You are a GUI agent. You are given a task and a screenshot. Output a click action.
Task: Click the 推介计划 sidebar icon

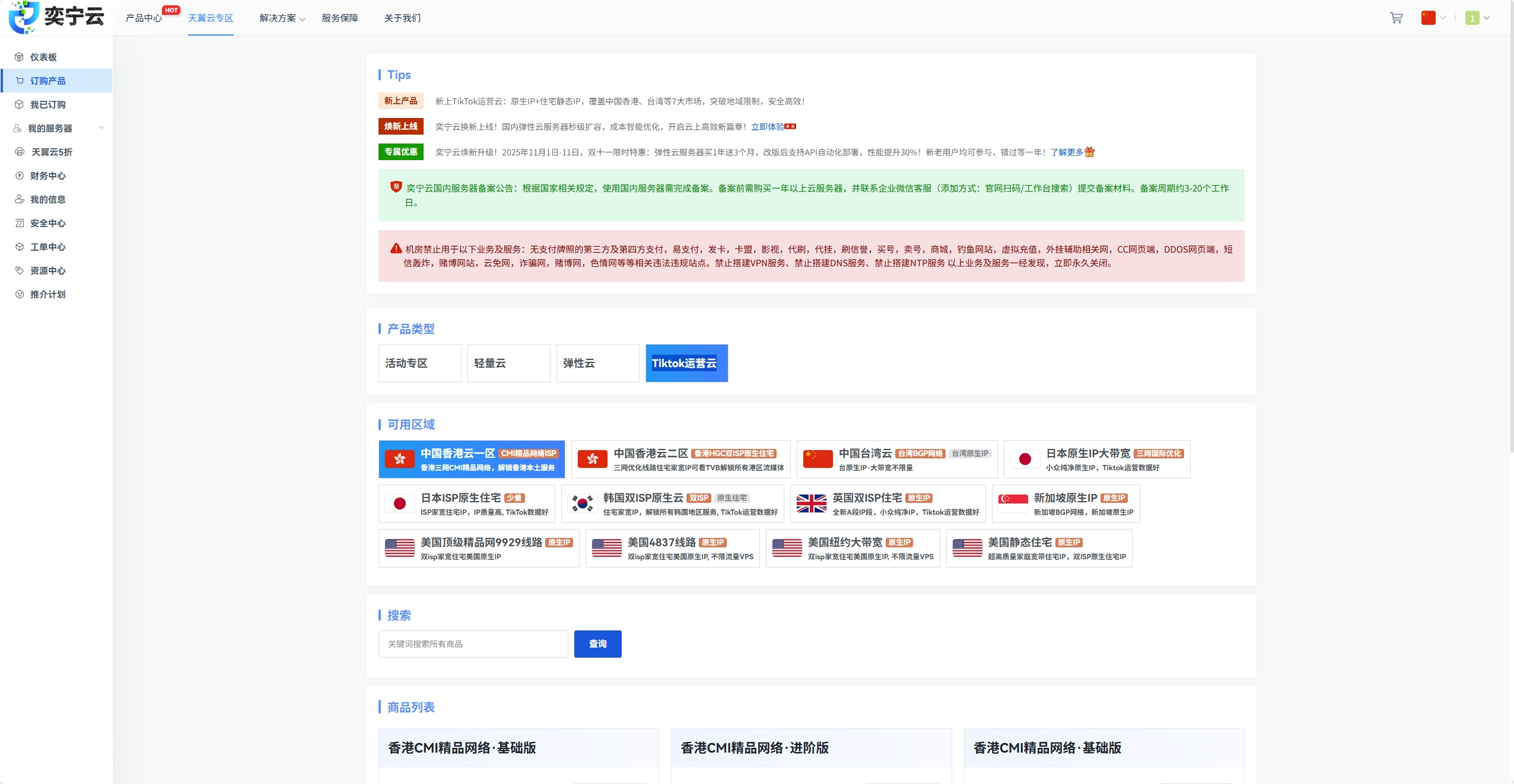point(19,294)
